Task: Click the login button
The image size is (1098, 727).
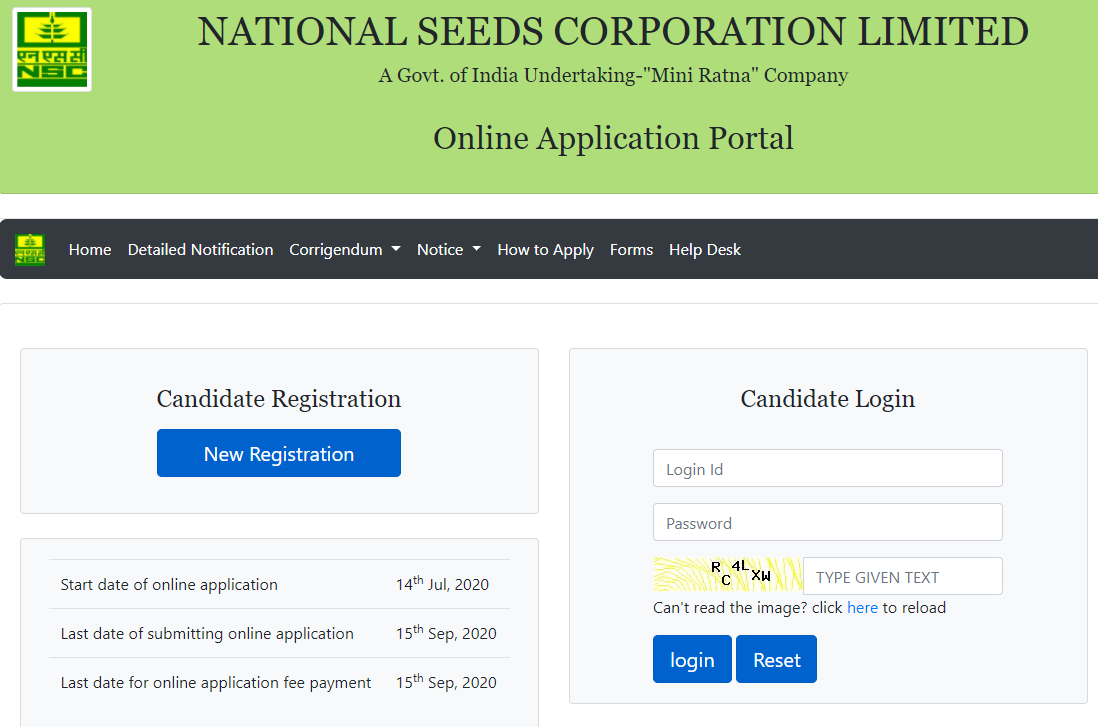Action: pos(692,659)
